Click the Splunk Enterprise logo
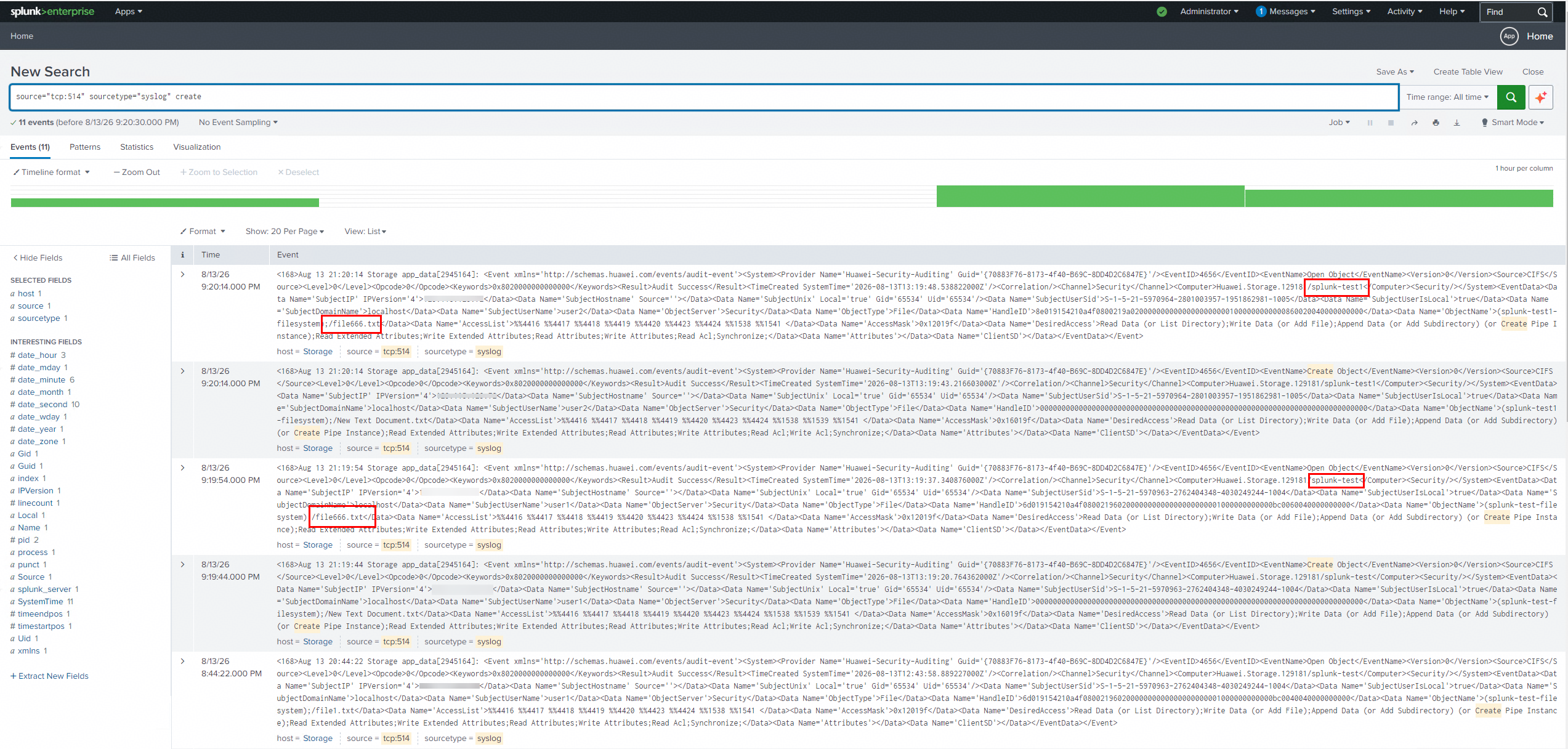The height and width of the screenshot is (749, 1568). [52, 12]
